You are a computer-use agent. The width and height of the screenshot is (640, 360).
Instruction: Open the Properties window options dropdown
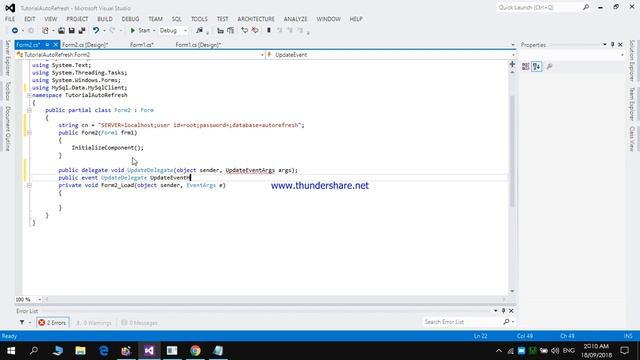604,44
